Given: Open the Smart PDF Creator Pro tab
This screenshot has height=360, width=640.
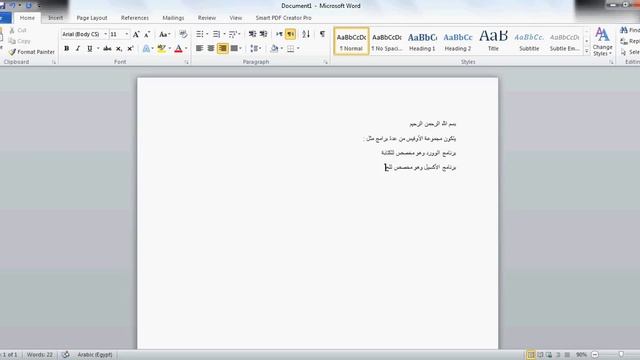Looking at the screenshot, I should coord(284,18).
